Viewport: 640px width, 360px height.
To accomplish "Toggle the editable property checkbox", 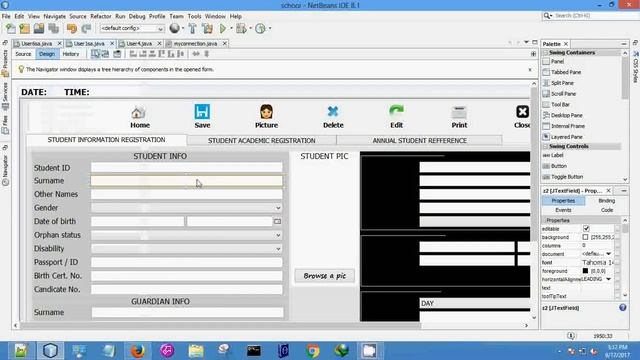I will (587, 229).
